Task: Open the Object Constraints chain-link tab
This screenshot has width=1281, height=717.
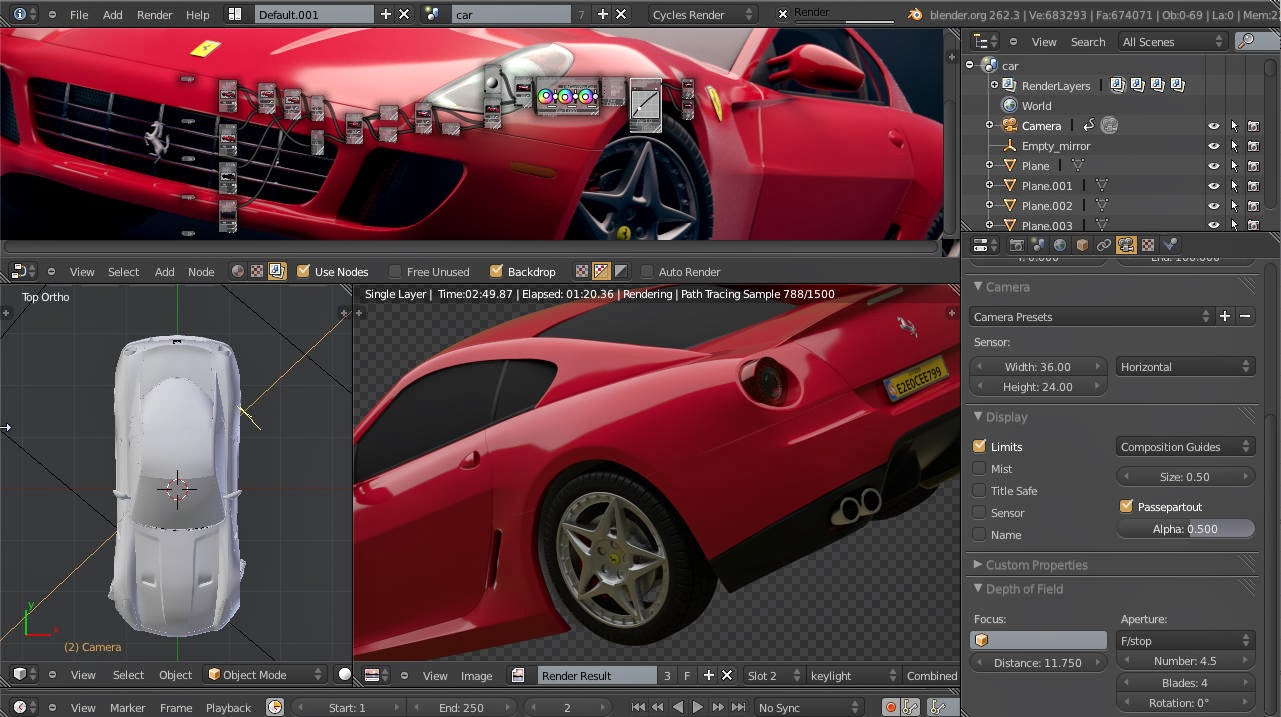Action: click(x=1104, y=245)
